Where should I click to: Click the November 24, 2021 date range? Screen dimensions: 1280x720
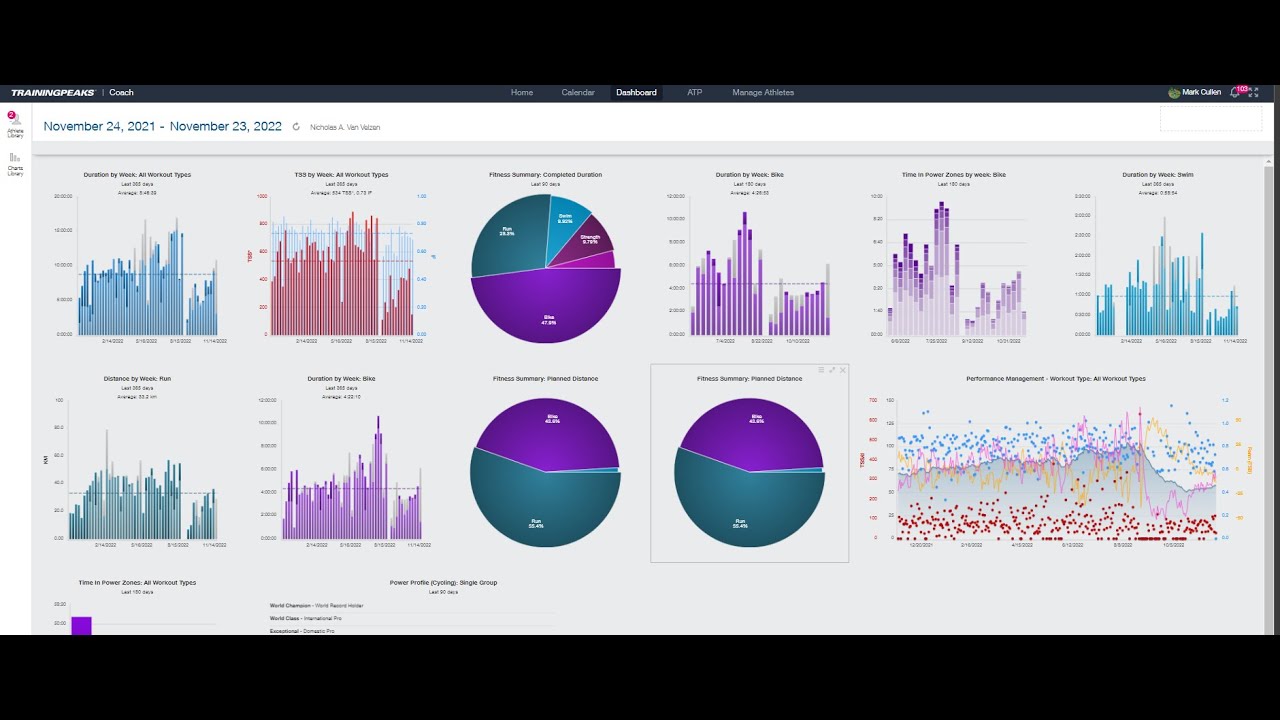pos(163,126)
